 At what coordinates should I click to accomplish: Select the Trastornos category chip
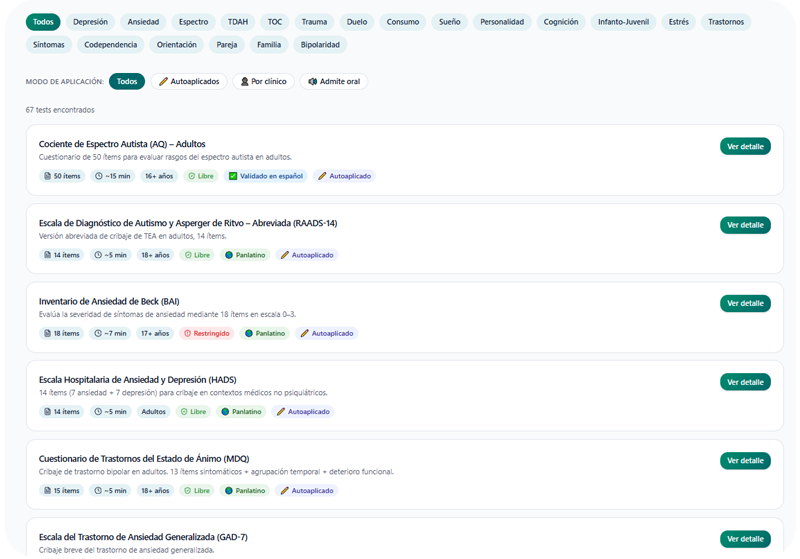726,22
